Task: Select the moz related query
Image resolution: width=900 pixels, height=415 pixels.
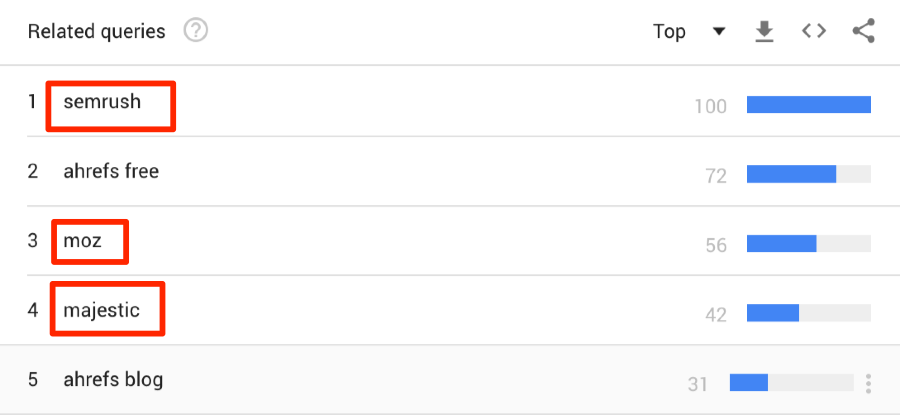Action: pyautogui.click(x=82, y=241)
